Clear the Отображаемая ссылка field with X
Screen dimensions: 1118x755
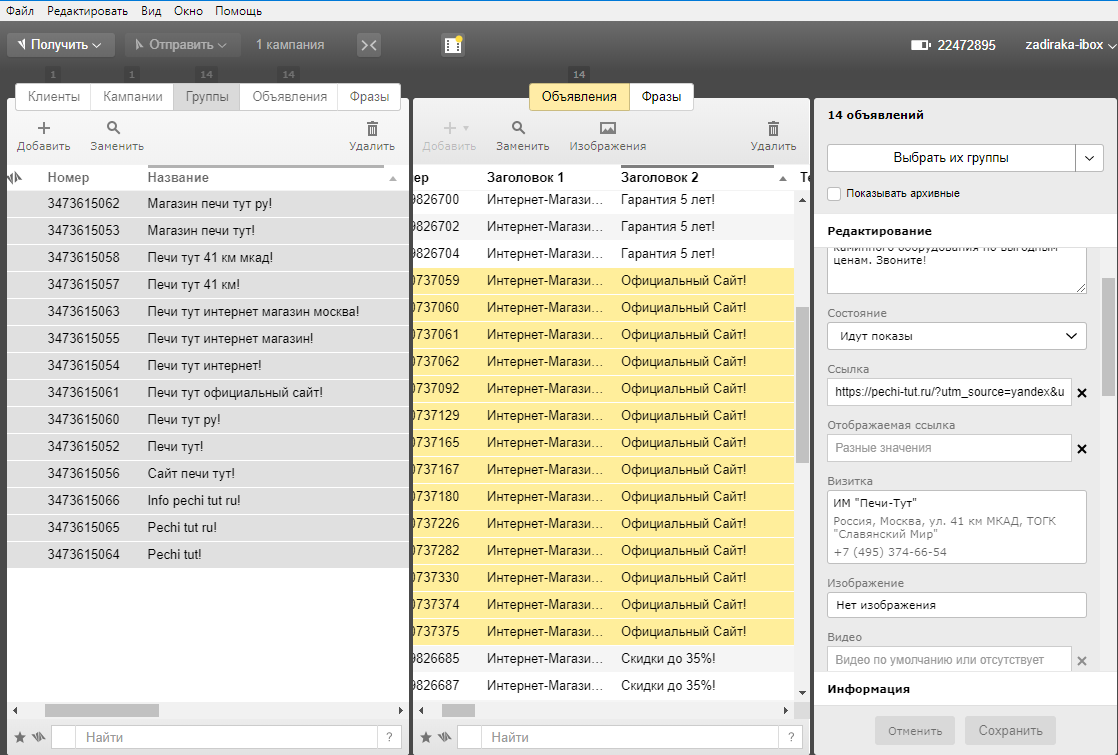[x=1082, y=449]
